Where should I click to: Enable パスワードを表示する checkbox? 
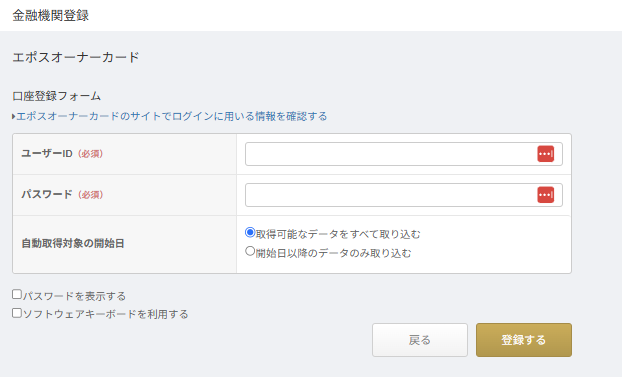pyautogui.click(x=17, y=294)
